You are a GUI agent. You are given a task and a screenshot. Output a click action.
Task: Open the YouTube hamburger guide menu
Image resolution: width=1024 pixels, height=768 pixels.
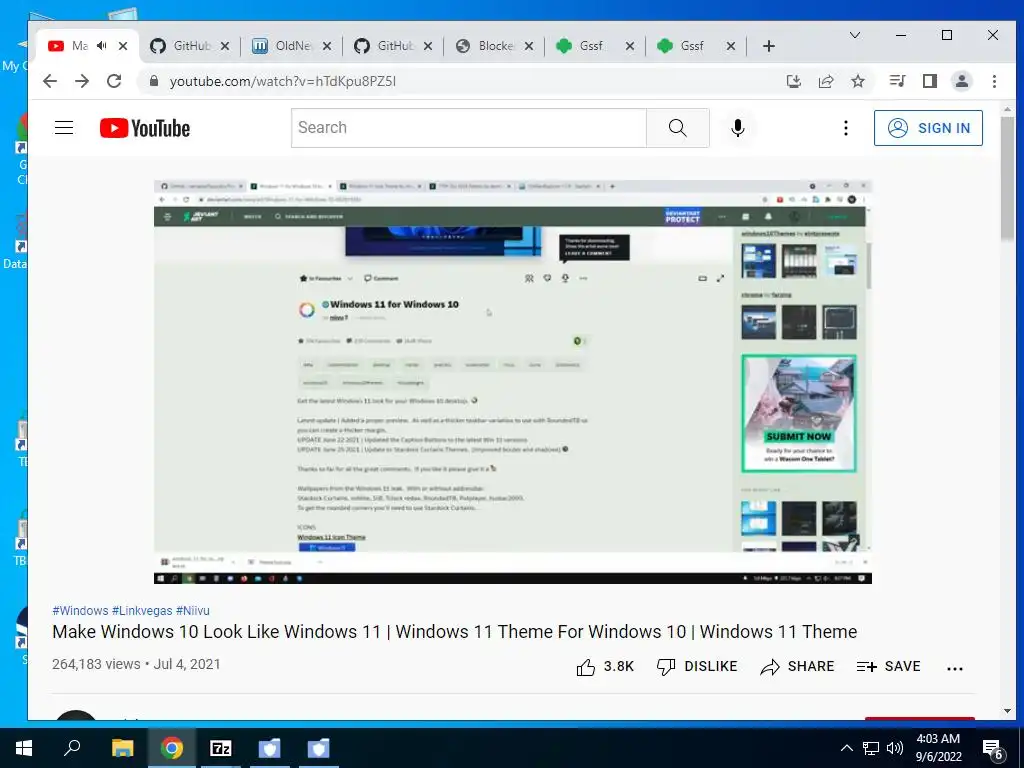coord(64,127)
